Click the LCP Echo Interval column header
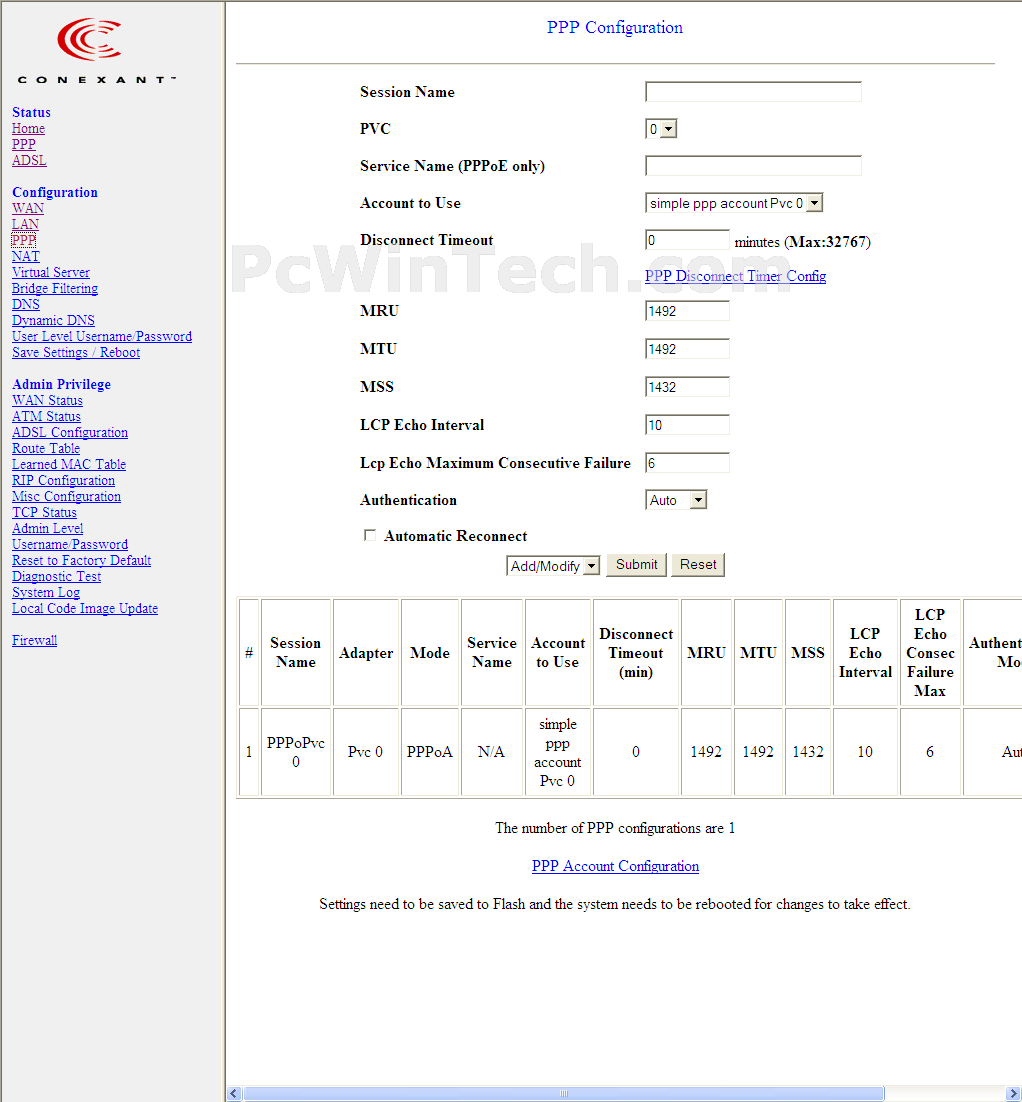This screenshot has height=1102, width=1022. click(865, 653)
